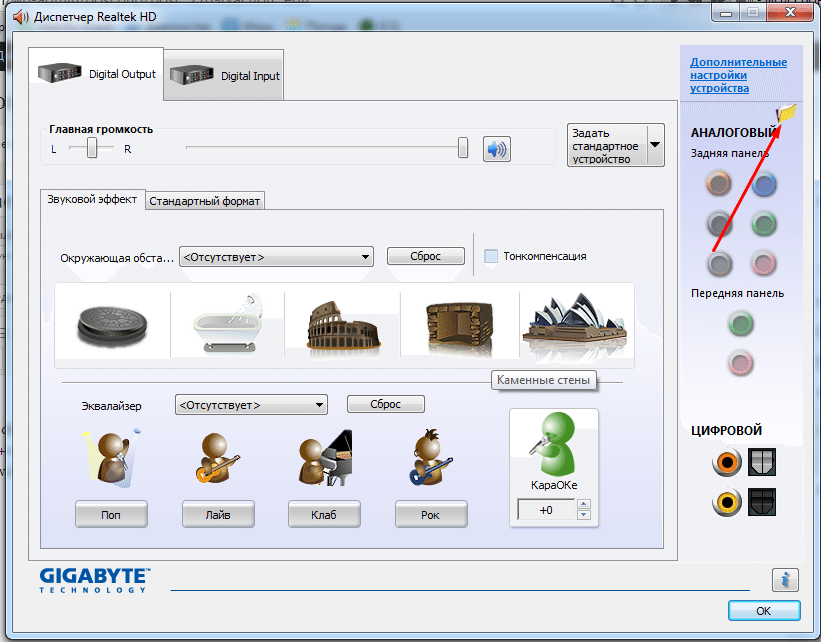Minimize the Диспетчер Realtek HD window
This screenshot has width=821, height=642.
pyautogui.click(x=726, y=13)
